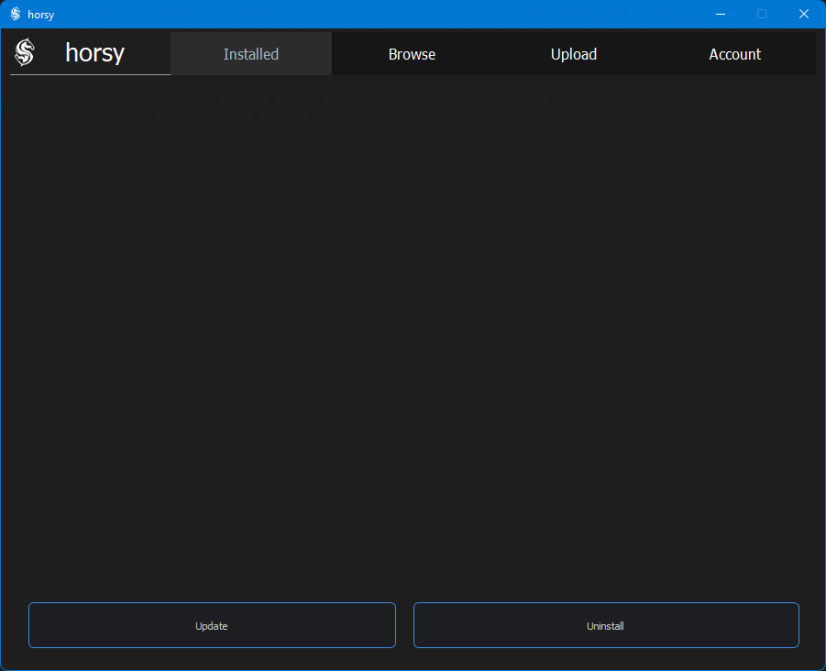Click the horsy window title text
Viewport: 826px width, 671px height.
[x=41, y=15]
